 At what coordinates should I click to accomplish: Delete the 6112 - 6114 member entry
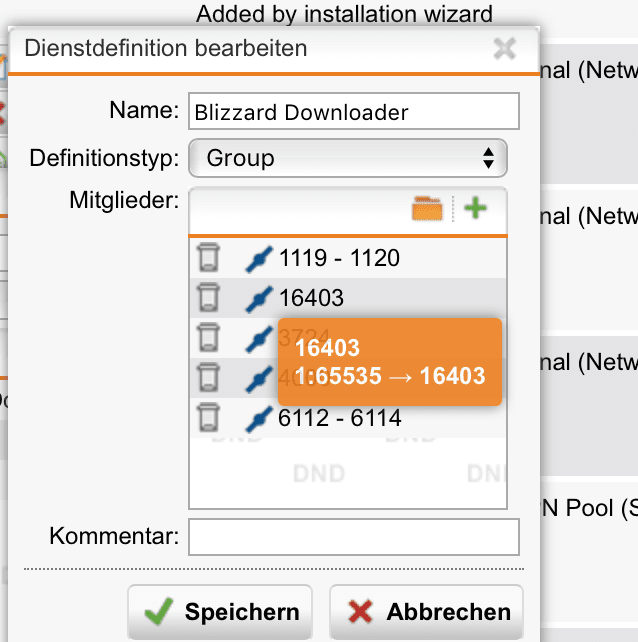coord(208,417)
